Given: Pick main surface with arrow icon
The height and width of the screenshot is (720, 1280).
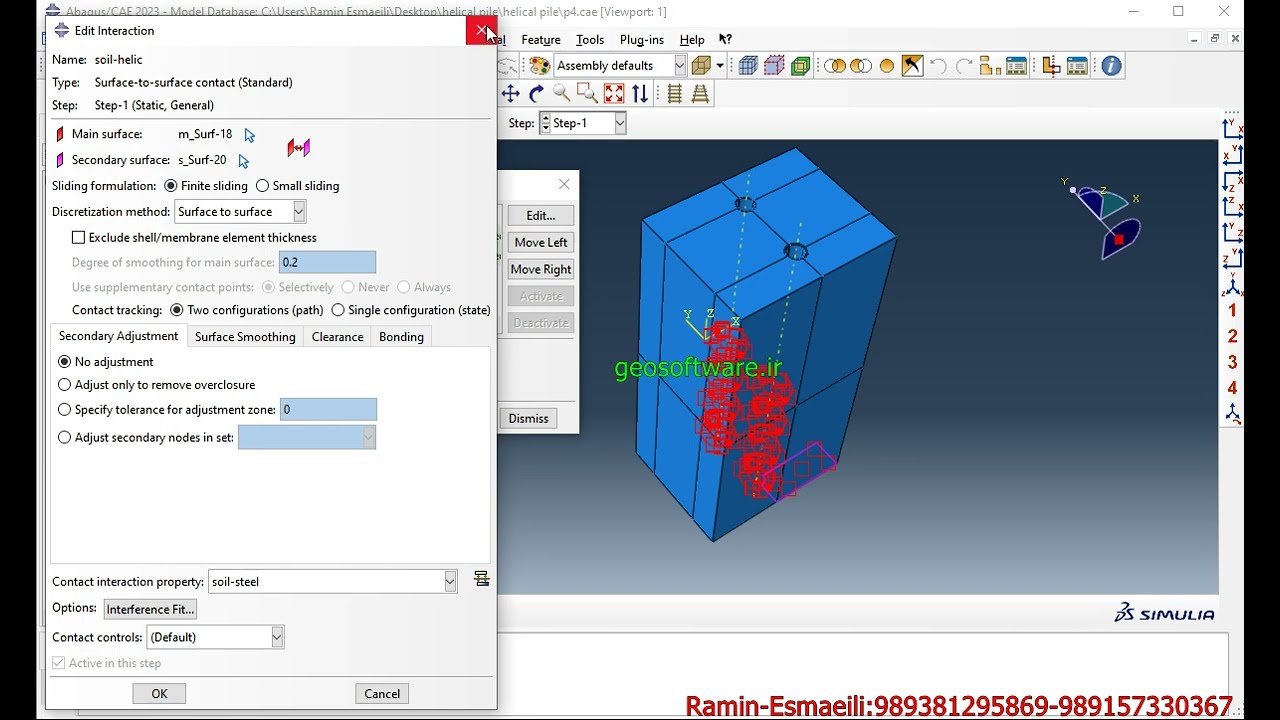Looking at the screenshot, I should (x=250, y=135).
